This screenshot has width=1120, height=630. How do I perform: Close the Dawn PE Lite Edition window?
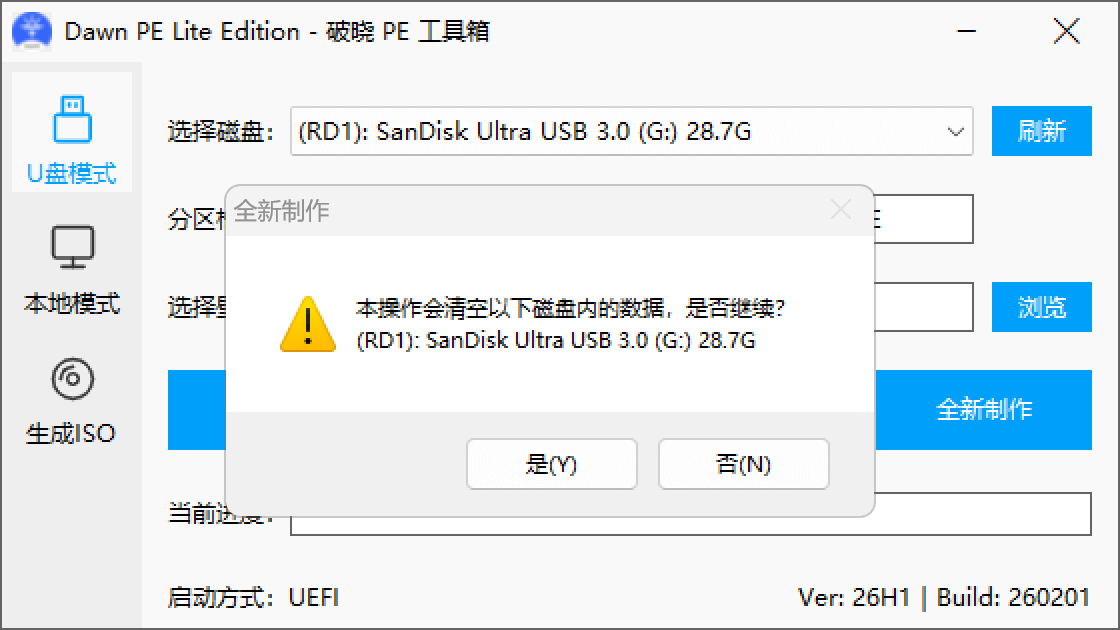click(1066, 31)
